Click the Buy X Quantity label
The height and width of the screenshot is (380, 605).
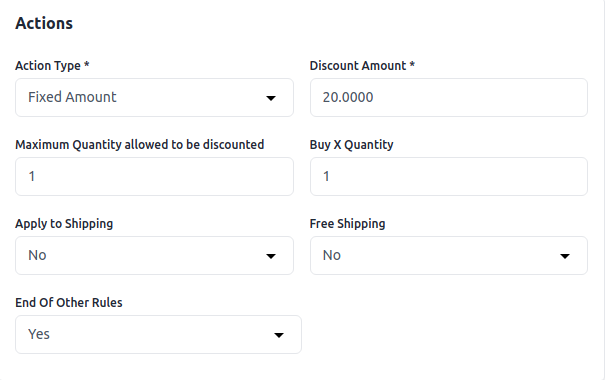tap(352, 145)
